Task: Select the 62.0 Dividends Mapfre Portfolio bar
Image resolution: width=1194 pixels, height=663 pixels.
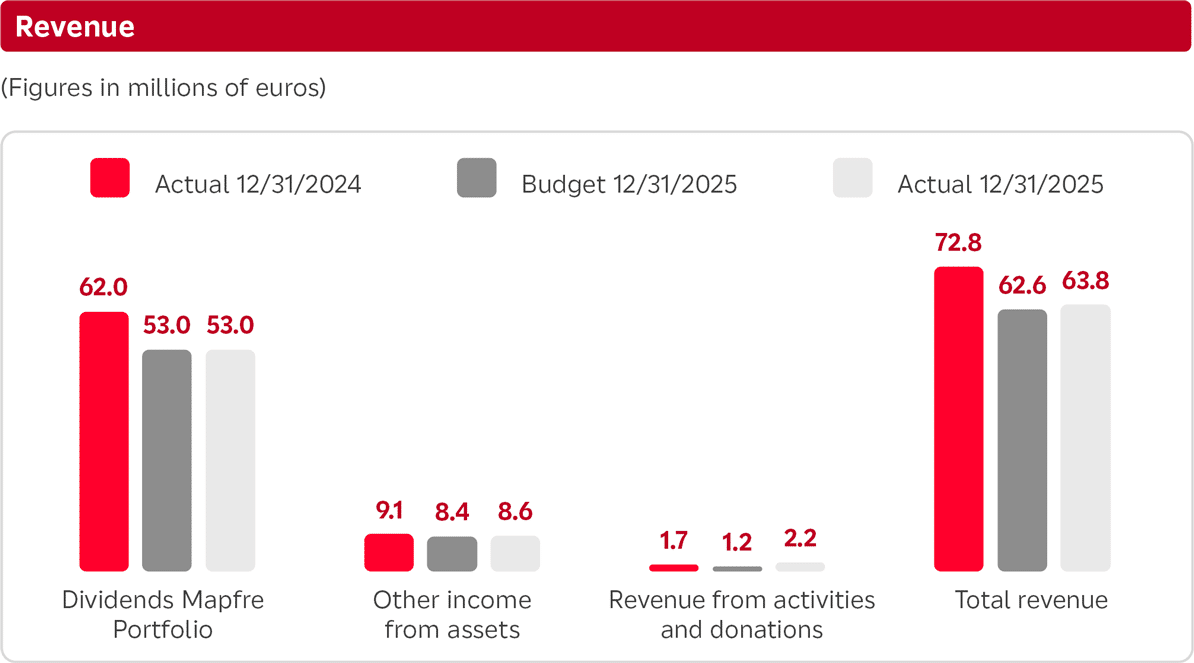Action: (x=103, y=440)
